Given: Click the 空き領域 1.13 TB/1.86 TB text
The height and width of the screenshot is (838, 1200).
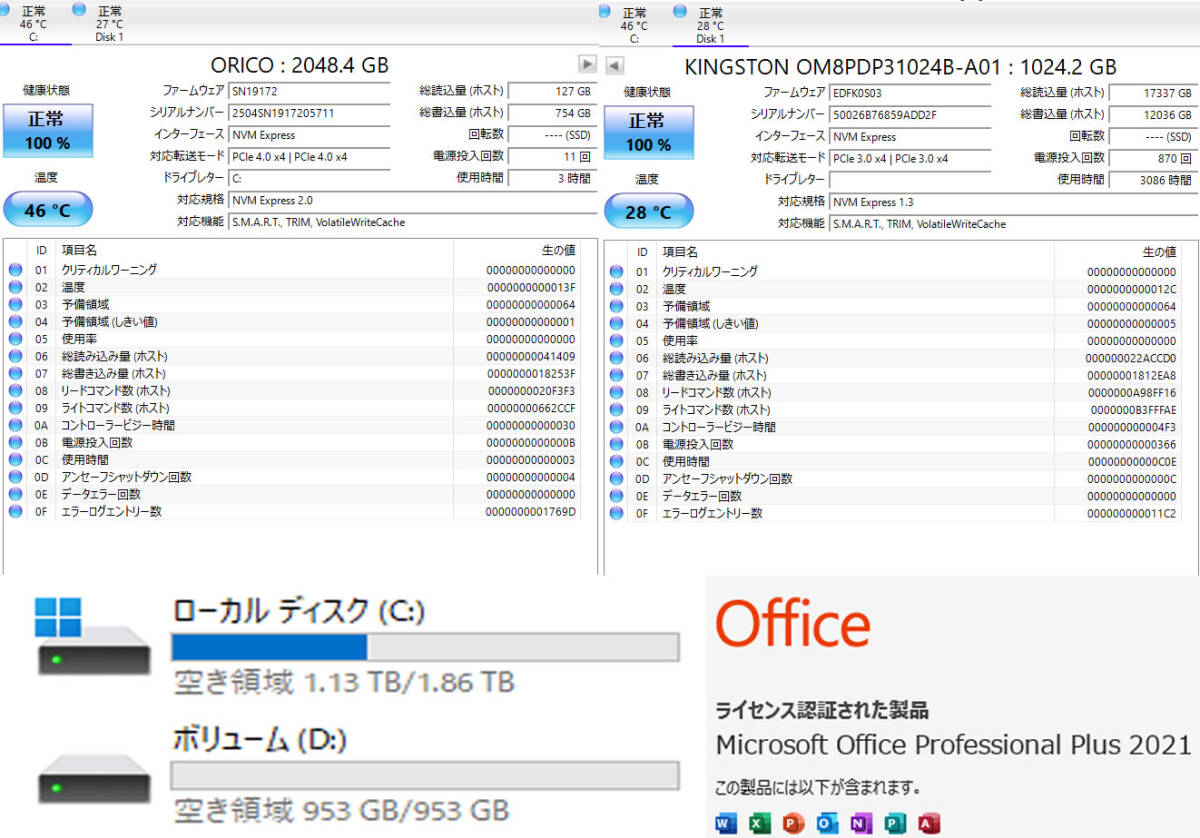Looking at the screenshot, I should (x=344, y=683).
